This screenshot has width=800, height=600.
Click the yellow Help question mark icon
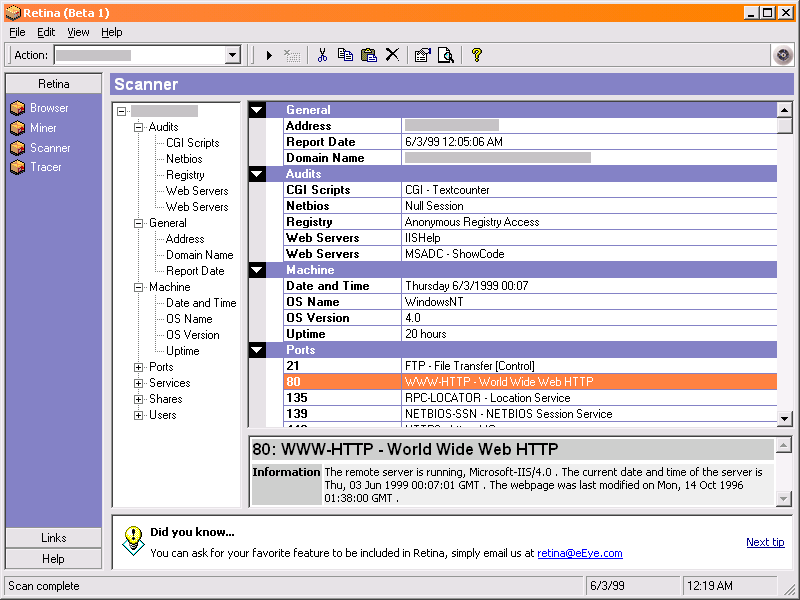[x=477, y=55]
